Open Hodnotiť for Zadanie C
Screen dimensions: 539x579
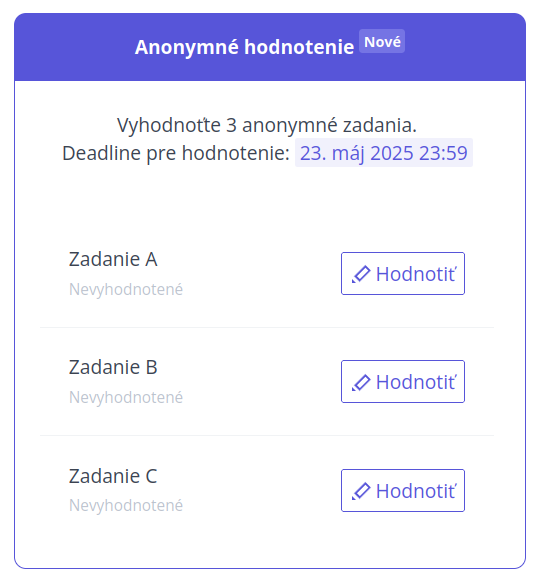pyautogui.click(x=403, y=490)
